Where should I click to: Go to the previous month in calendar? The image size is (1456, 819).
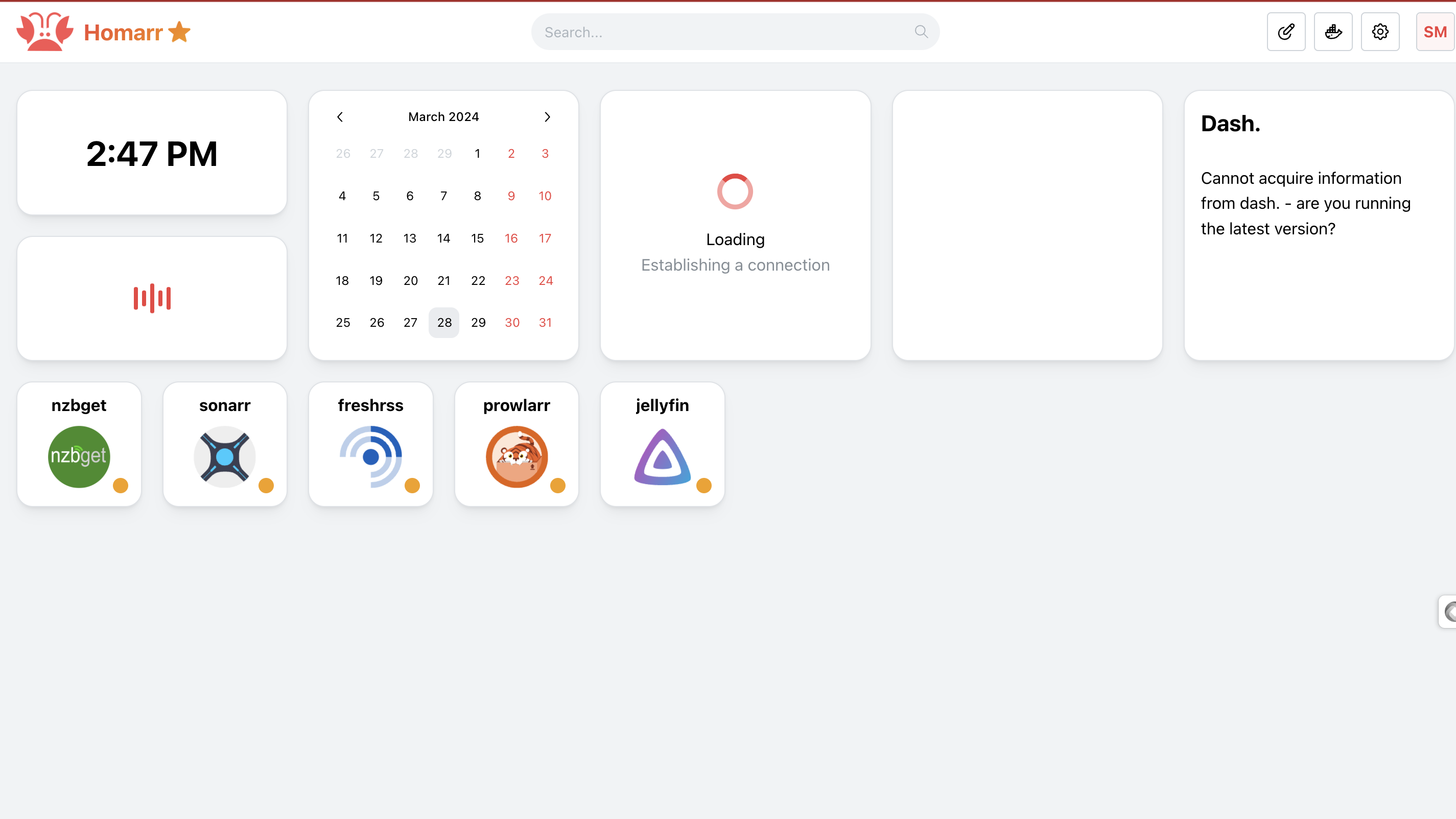[340, 116]
